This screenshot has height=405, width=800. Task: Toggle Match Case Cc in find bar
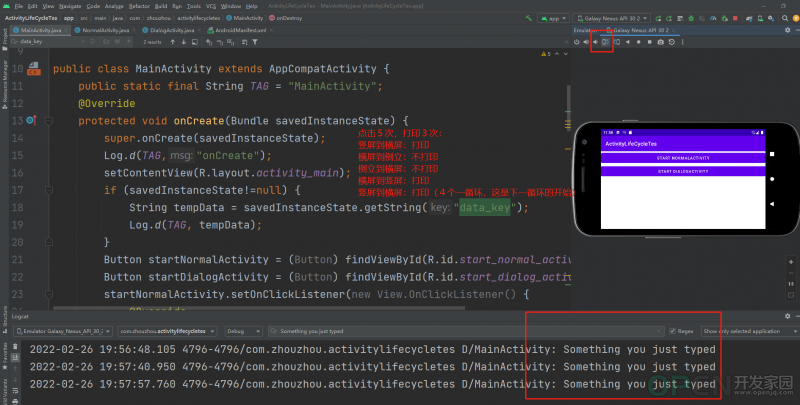[106, 42]
